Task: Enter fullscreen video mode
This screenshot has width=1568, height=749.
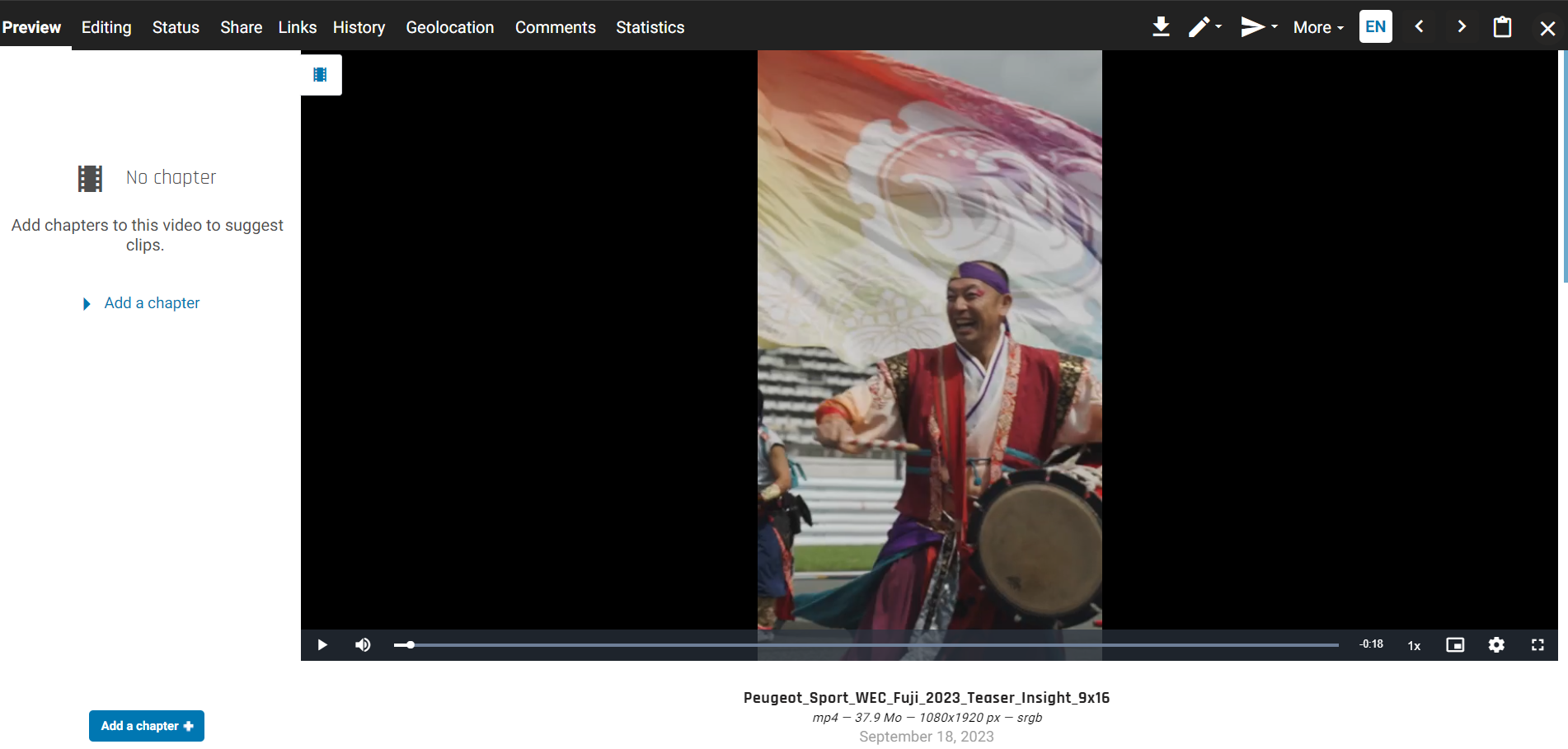Action: coord(1537,644)
